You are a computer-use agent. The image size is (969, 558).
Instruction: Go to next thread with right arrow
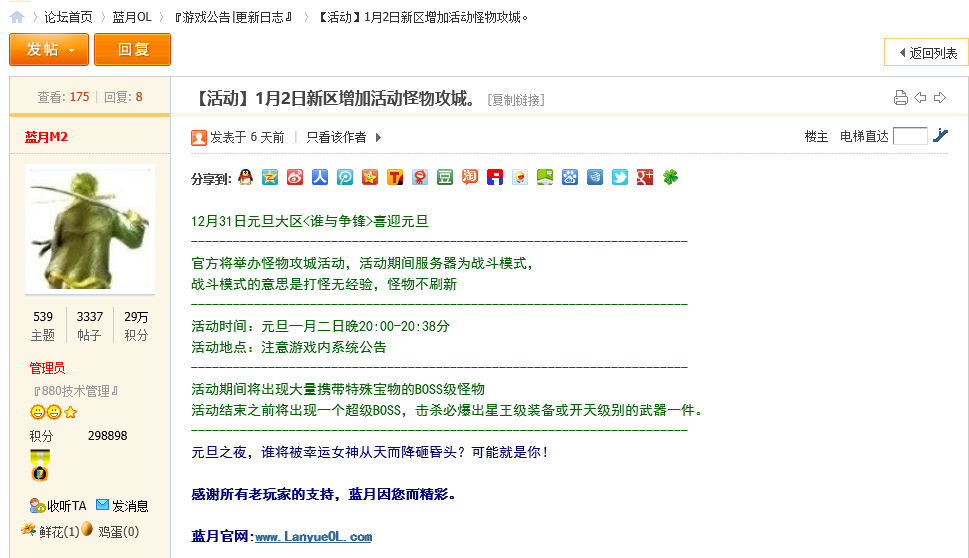[x=940, y=97]
